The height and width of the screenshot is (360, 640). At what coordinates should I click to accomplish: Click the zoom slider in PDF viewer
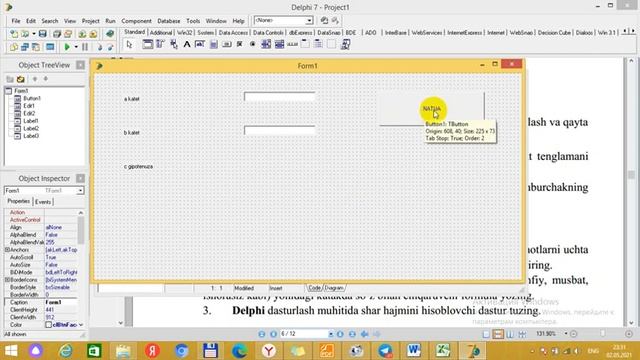tap(602, 334)
